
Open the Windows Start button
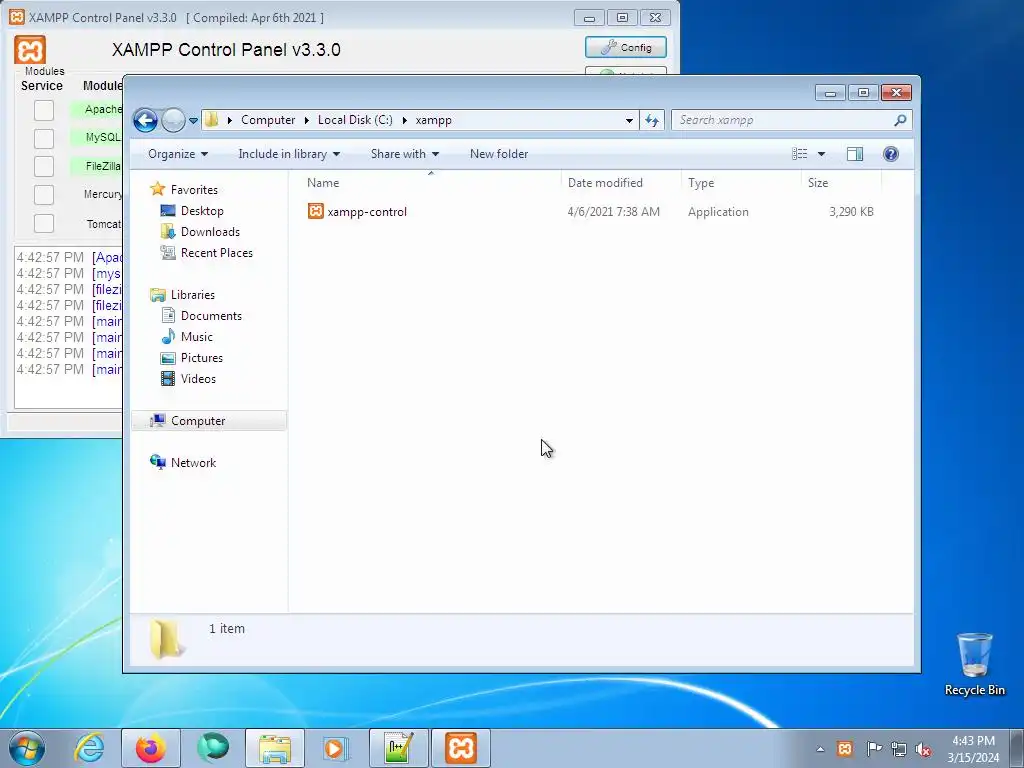coord(27,748)
